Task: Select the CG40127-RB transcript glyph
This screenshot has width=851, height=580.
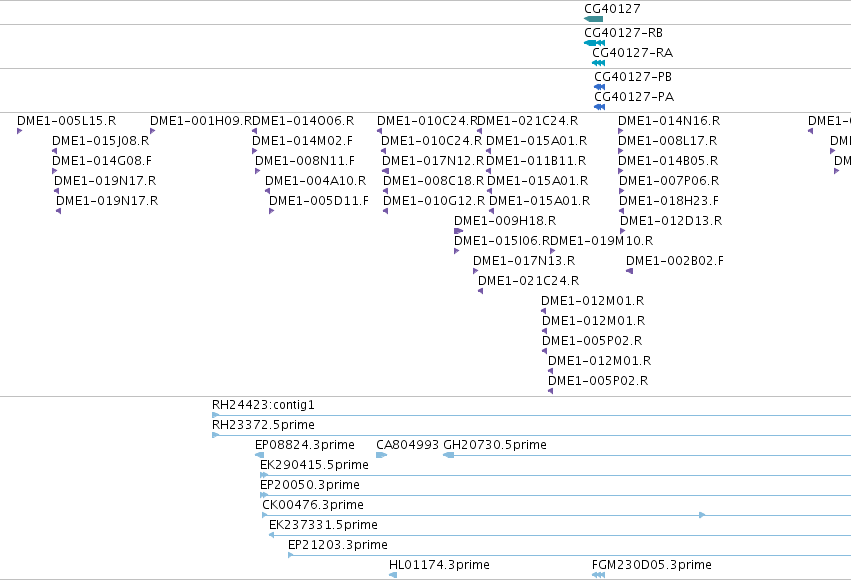Action: click(594, 43)
